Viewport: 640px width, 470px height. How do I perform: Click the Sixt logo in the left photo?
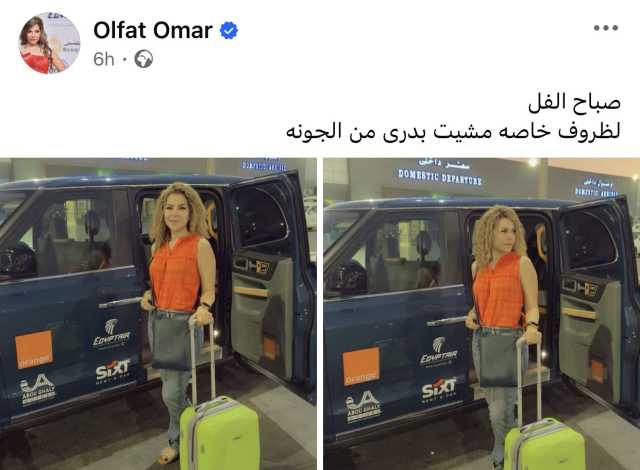pyautogui.click(x=113, y=371)
